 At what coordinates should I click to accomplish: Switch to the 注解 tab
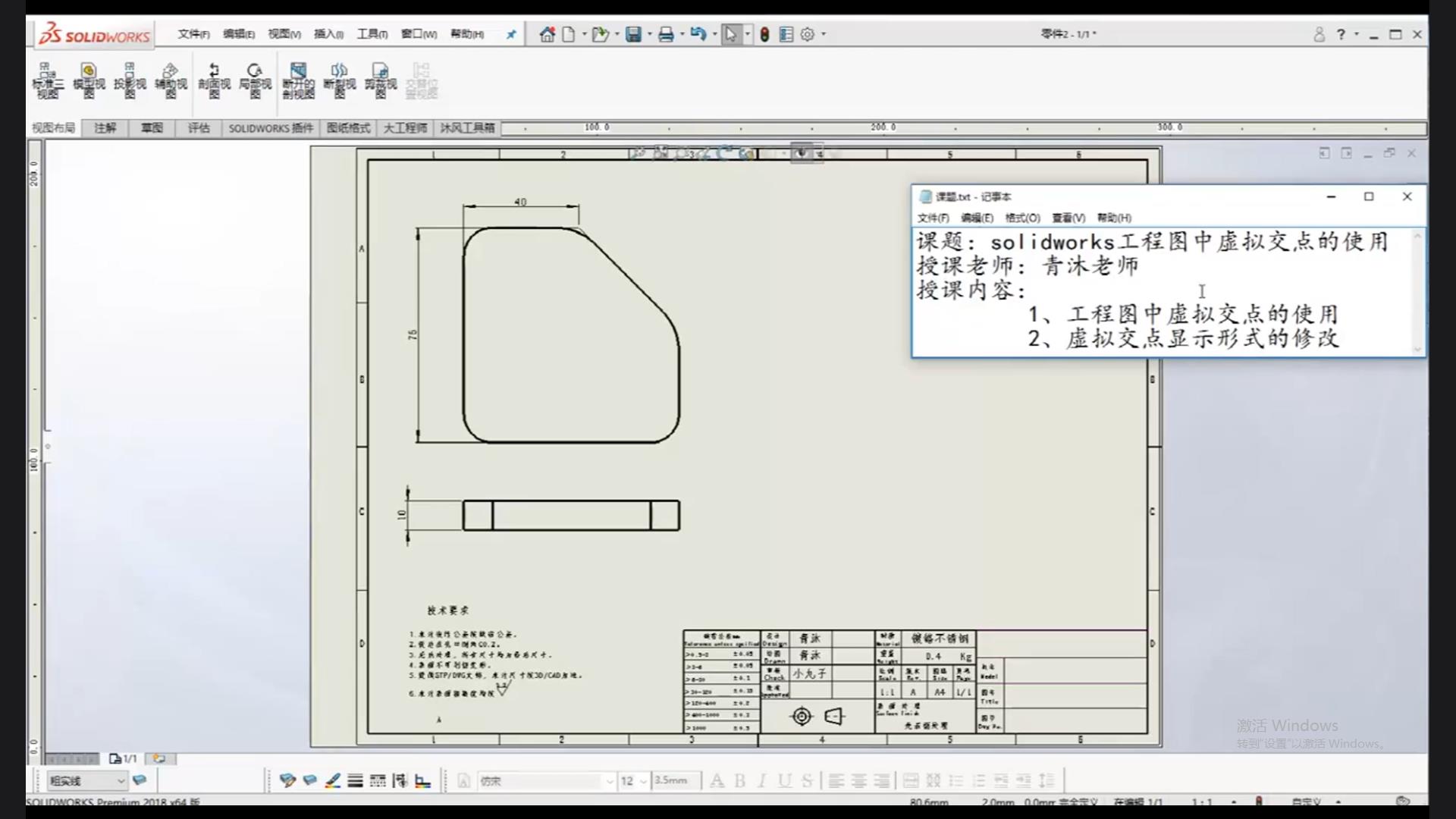tap(105, 128)
